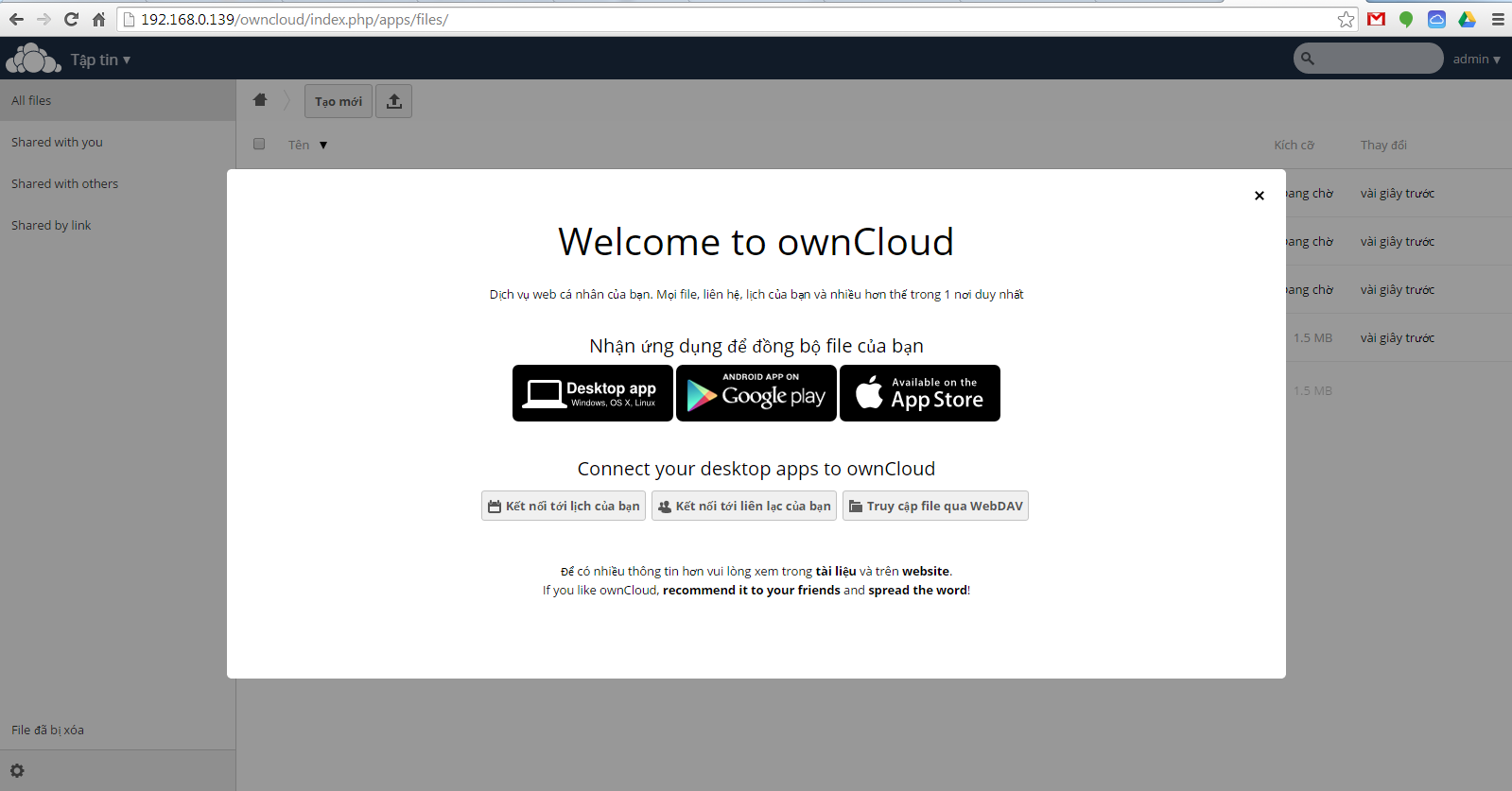This screenshot has width=1512, height=791.
Task: Open the 'website' link
Action: coord(926,571)
